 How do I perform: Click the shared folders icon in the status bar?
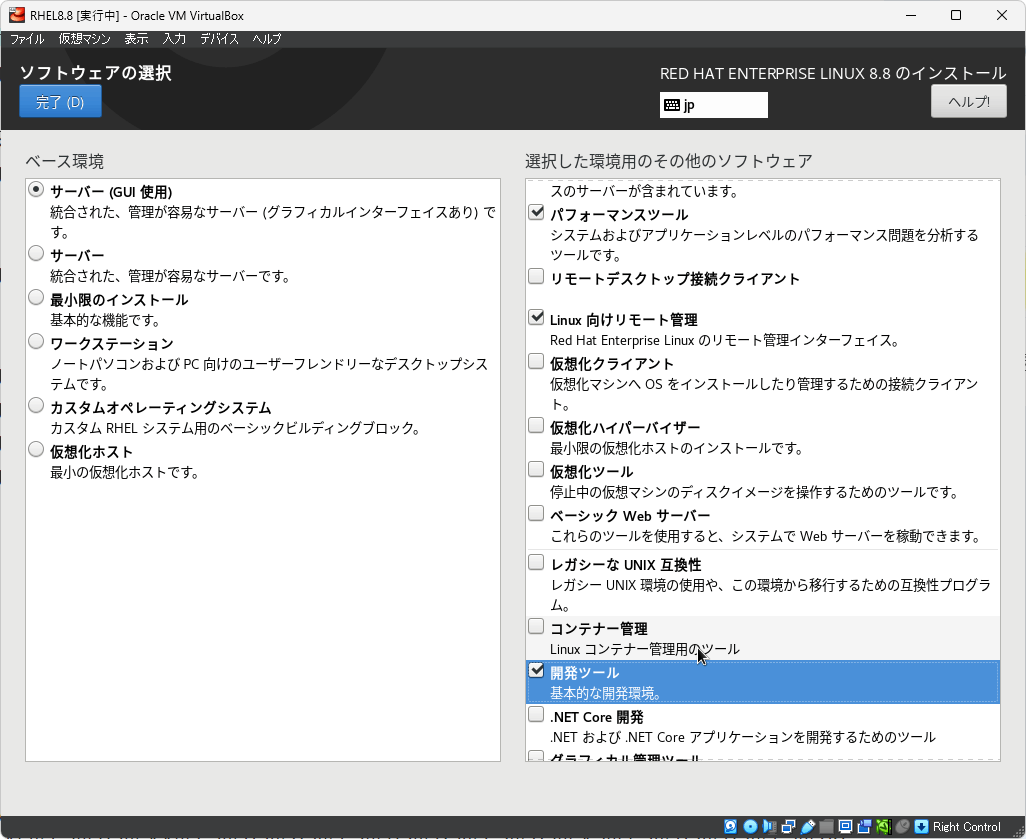(x=826, y=827)
